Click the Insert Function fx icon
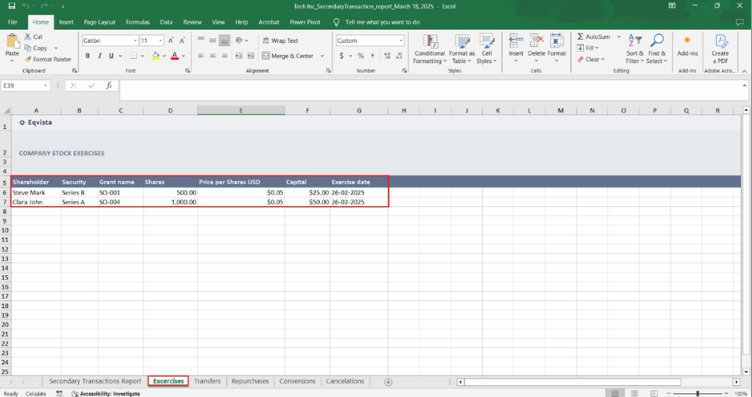 [x=109, y=85]
